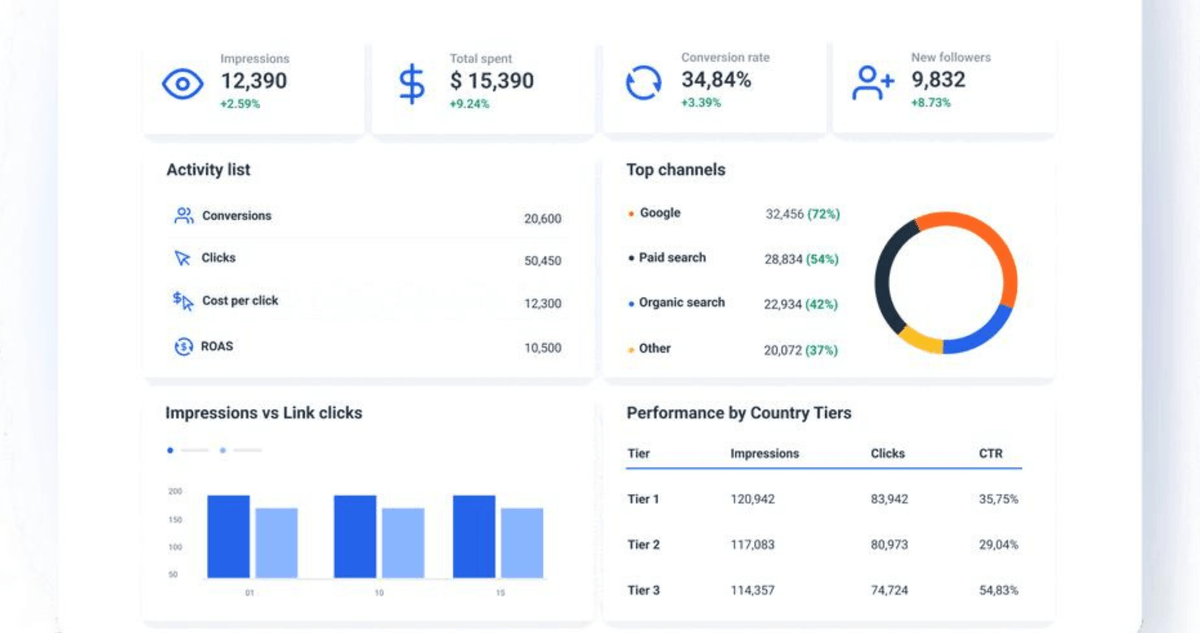Select the Paid search channel entry
The image size is (1200, 633).
671,258
